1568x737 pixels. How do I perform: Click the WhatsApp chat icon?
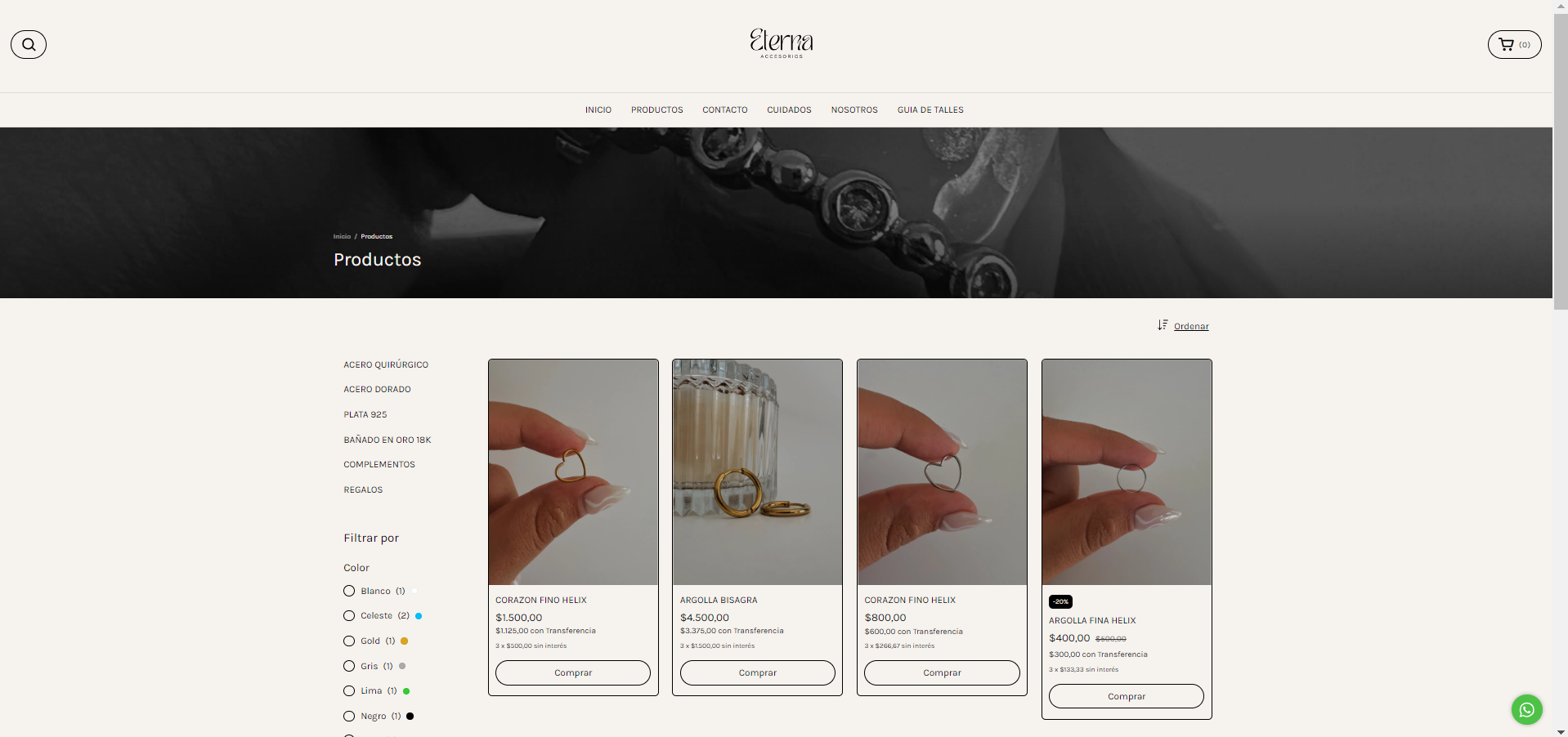click(1526, 709)
